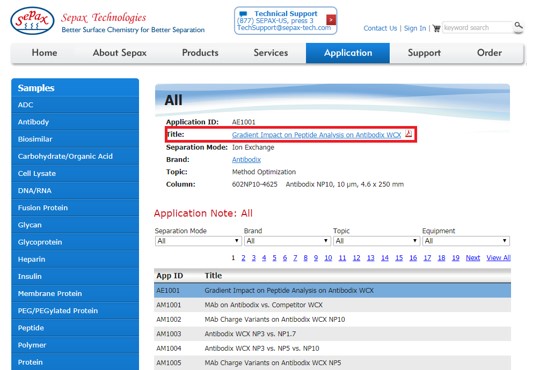Select row AE1001 Gradient Impact on Peptide Analysis
Viewport: 554px width, 370px height.
(x=332, y=290)
